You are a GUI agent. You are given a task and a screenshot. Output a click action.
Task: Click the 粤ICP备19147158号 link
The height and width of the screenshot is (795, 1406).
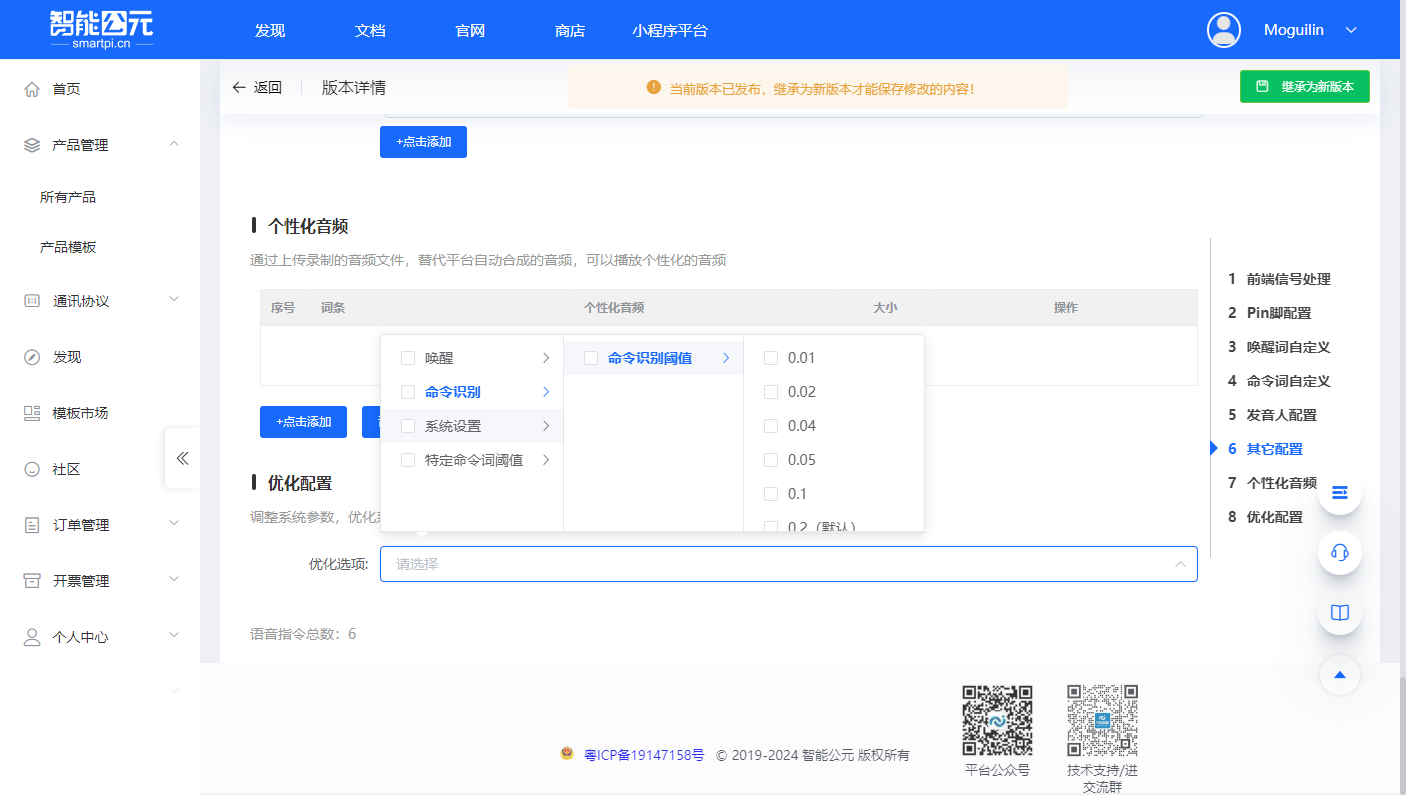click(x=645, y=755)
